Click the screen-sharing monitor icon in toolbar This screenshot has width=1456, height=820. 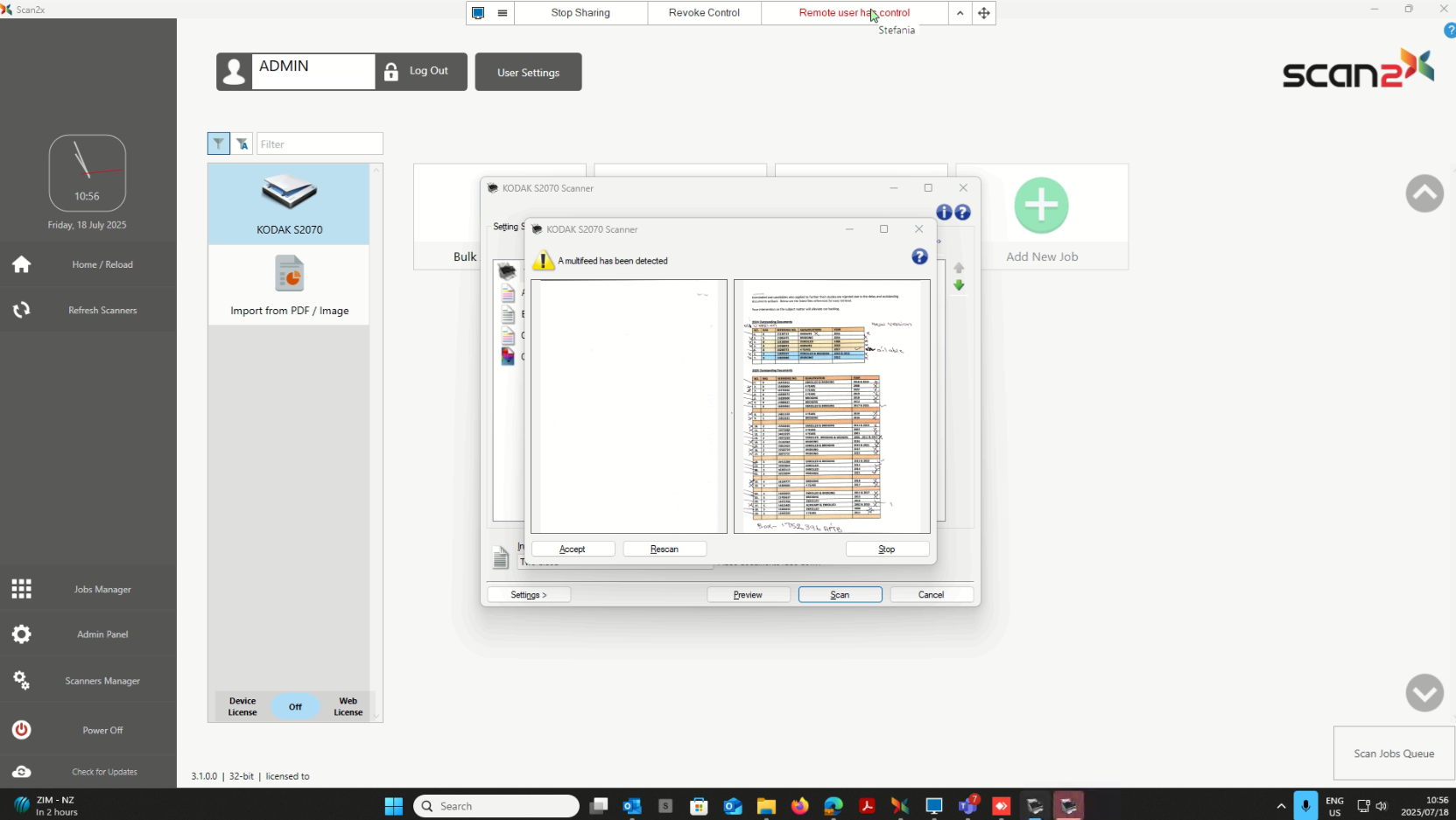[478, 13]
